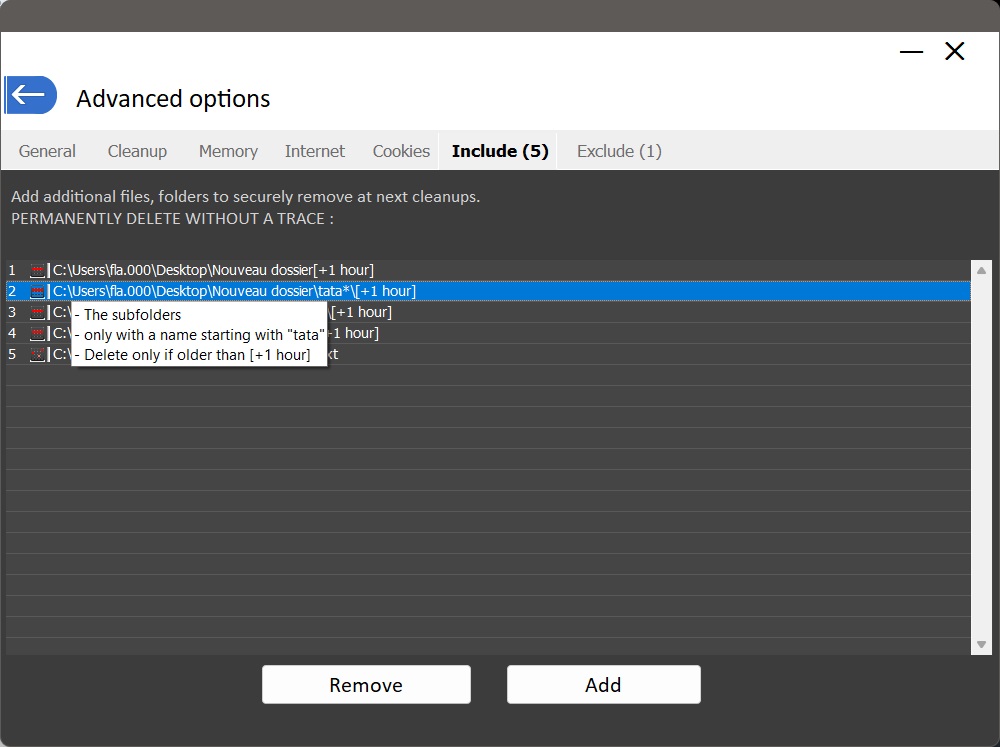Close the Advanced options window

tap(955, 52)
